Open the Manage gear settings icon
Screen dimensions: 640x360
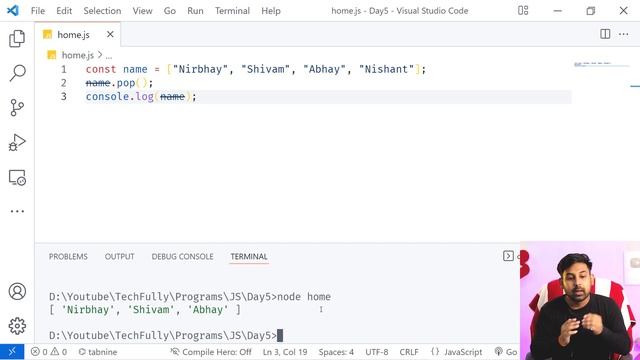click(x=17, y=326)
